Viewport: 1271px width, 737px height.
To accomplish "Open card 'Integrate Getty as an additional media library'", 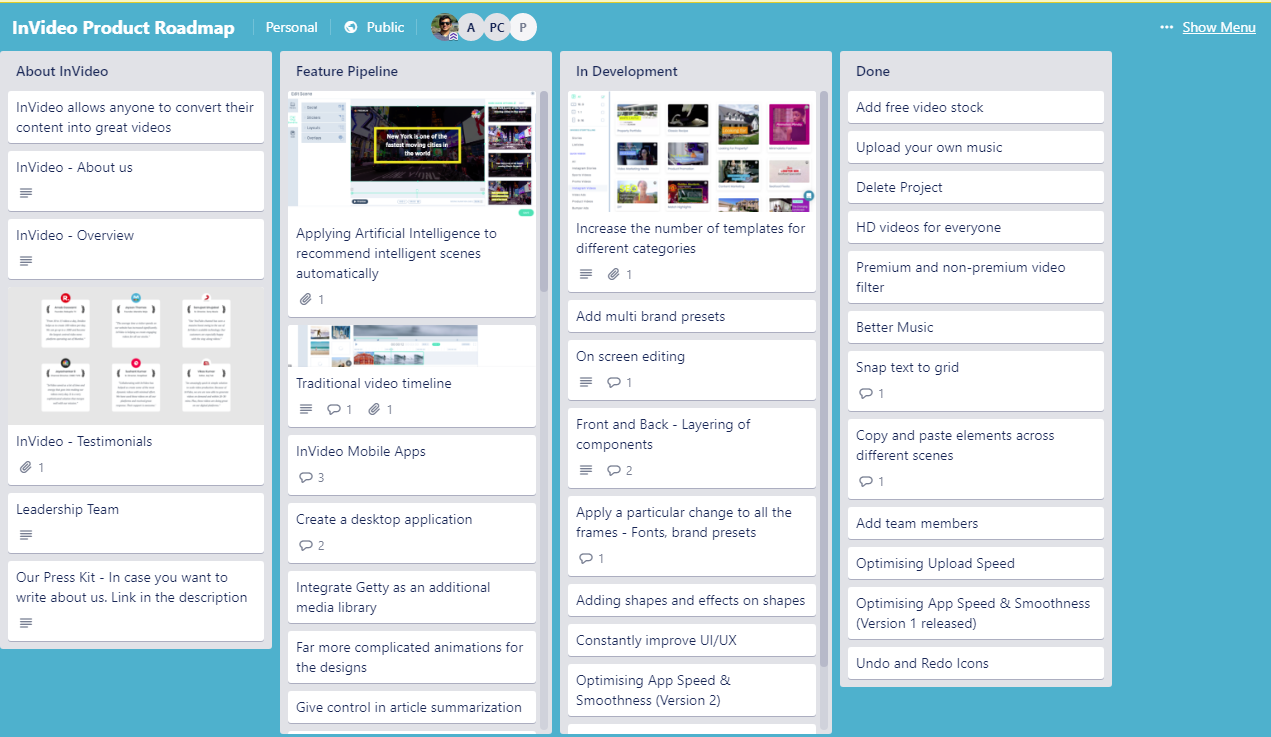I will (412, 597).
